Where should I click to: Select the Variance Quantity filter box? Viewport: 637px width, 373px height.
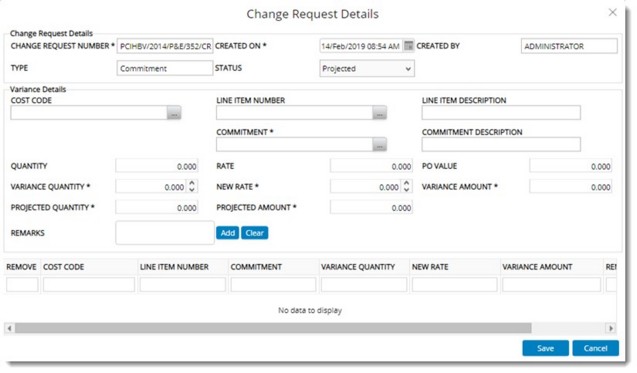(x=364, y=284)
